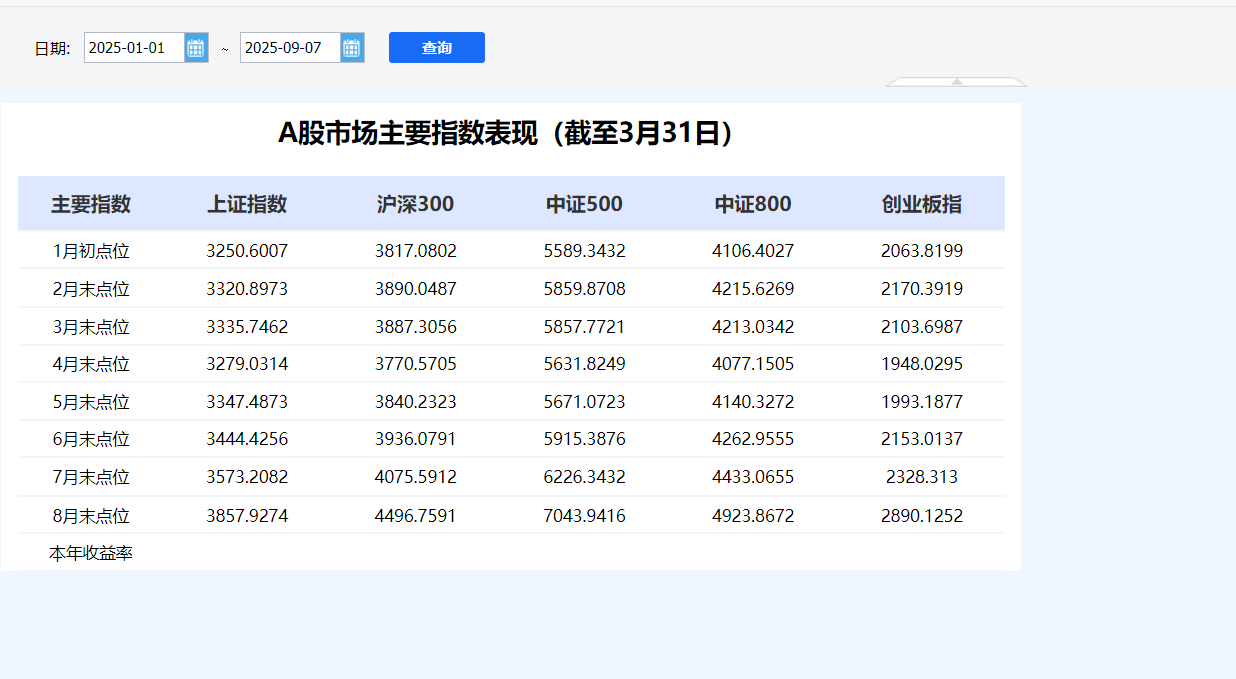Select the 创业板指 column header
Viewport: 1236px width, 679px height.
[922, 204]
